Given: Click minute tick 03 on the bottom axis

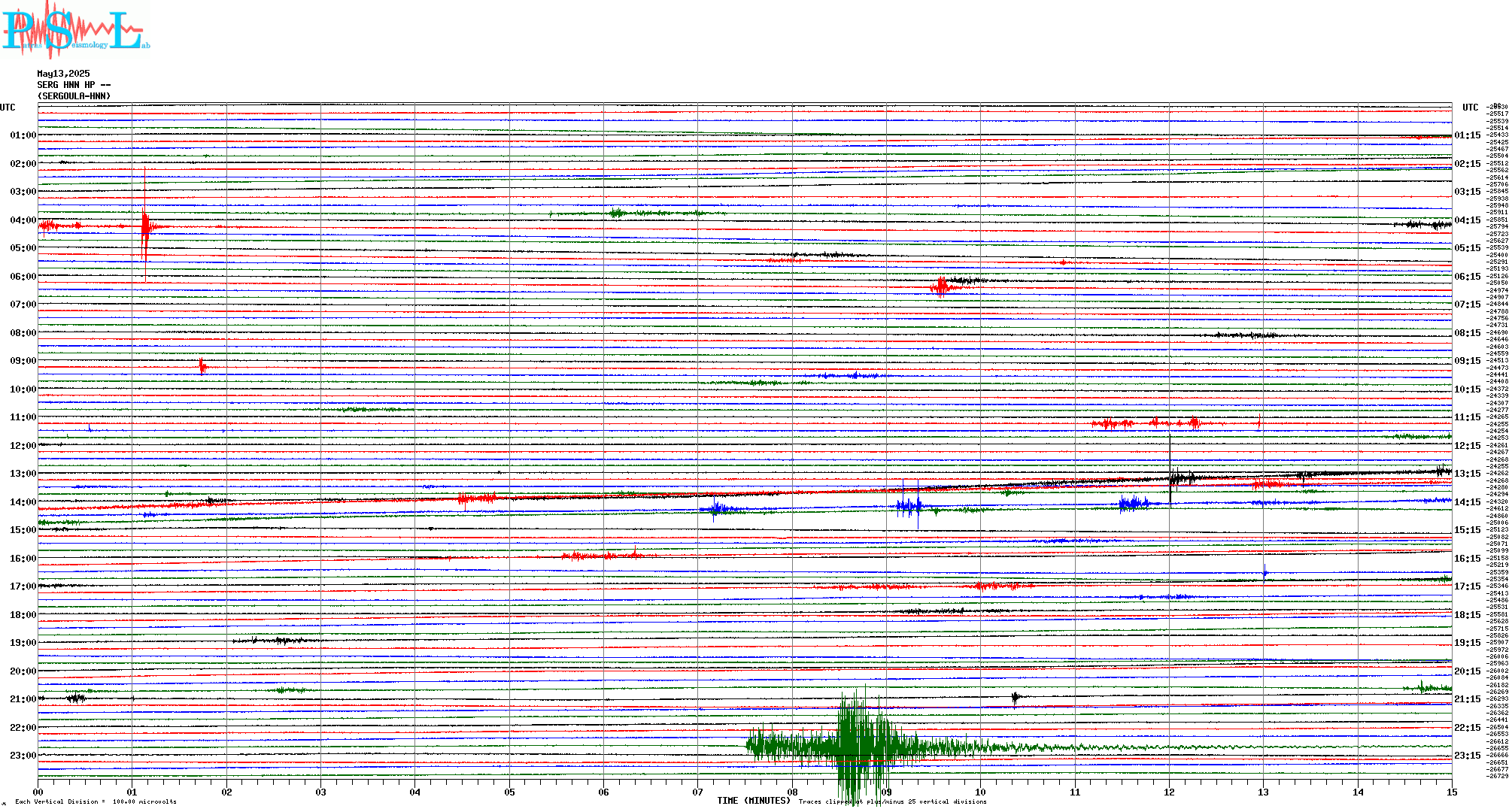Looking at the screenshot, I should (x=321, y=792).
